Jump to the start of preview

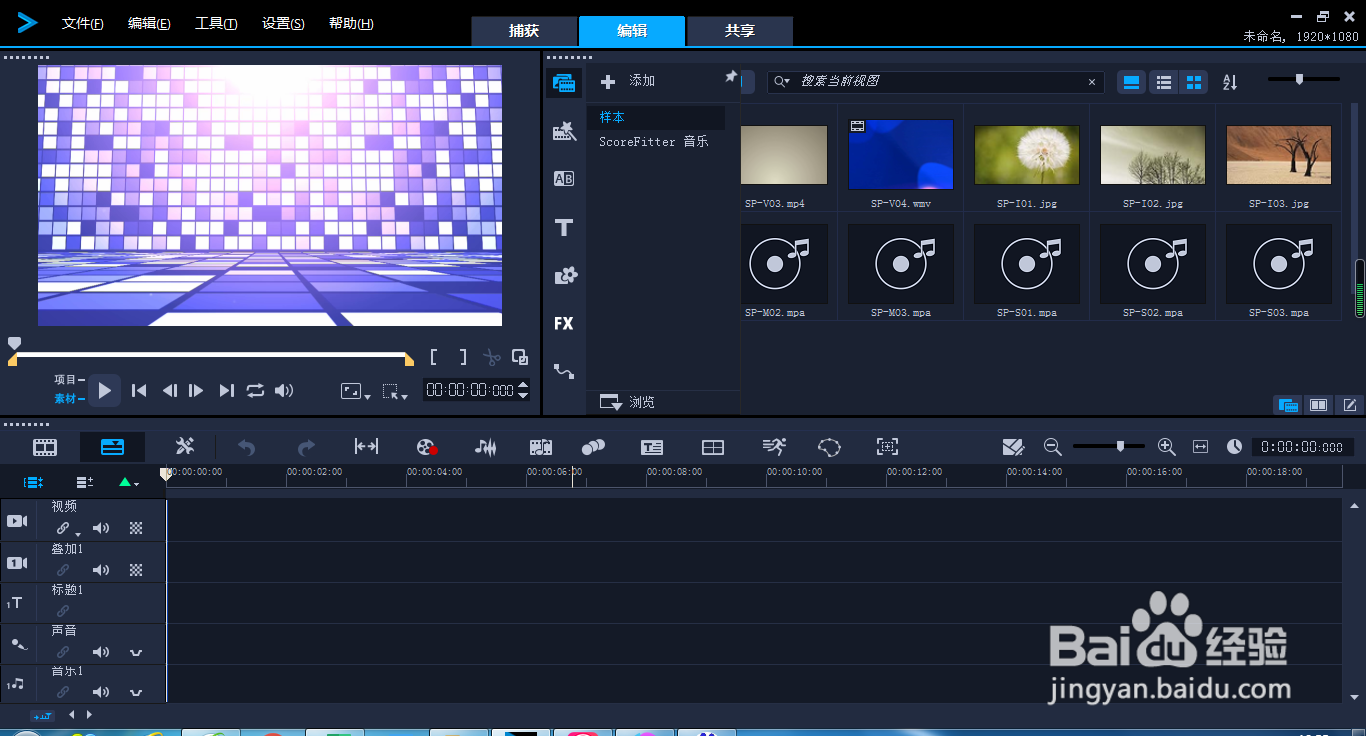pos(139,391)
